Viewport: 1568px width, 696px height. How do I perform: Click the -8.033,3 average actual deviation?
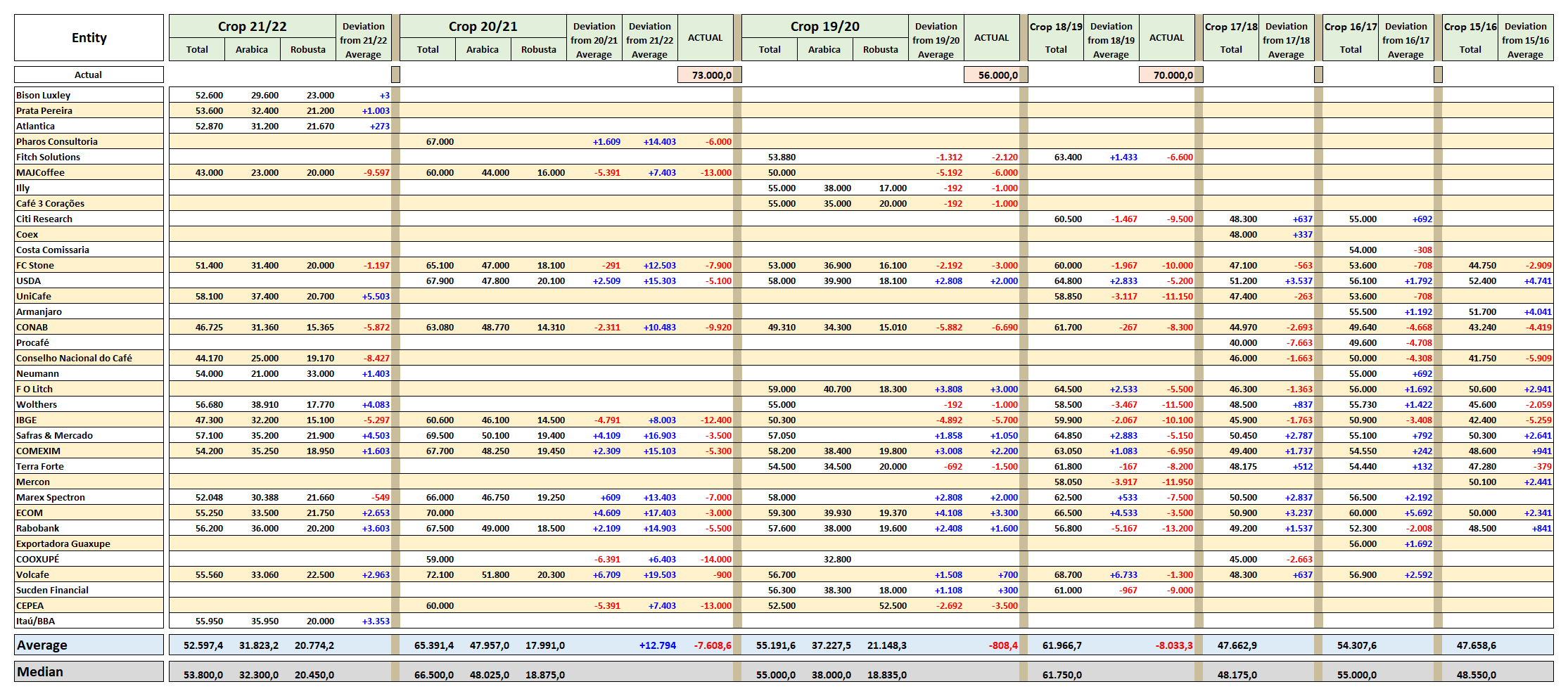1174,645
